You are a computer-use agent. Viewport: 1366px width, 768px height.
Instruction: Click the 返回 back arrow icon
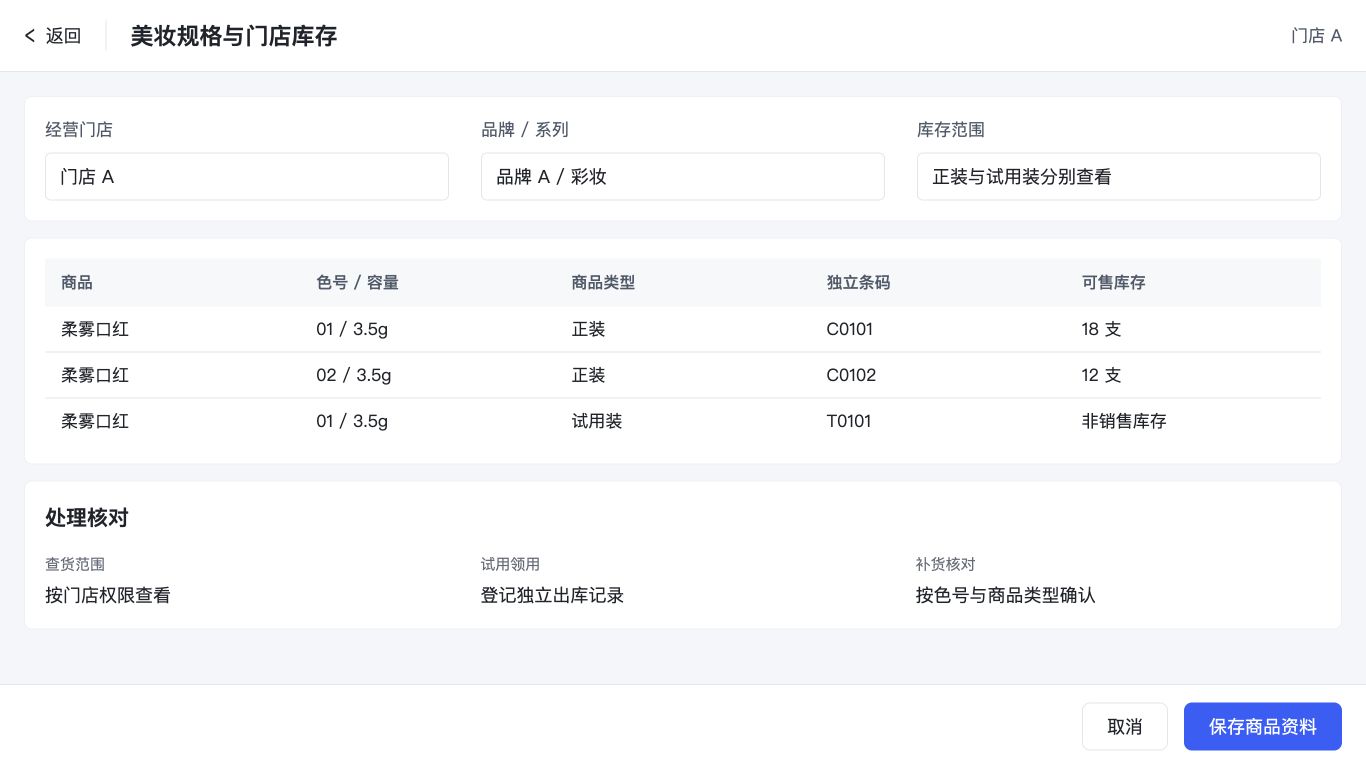point(30,36)
